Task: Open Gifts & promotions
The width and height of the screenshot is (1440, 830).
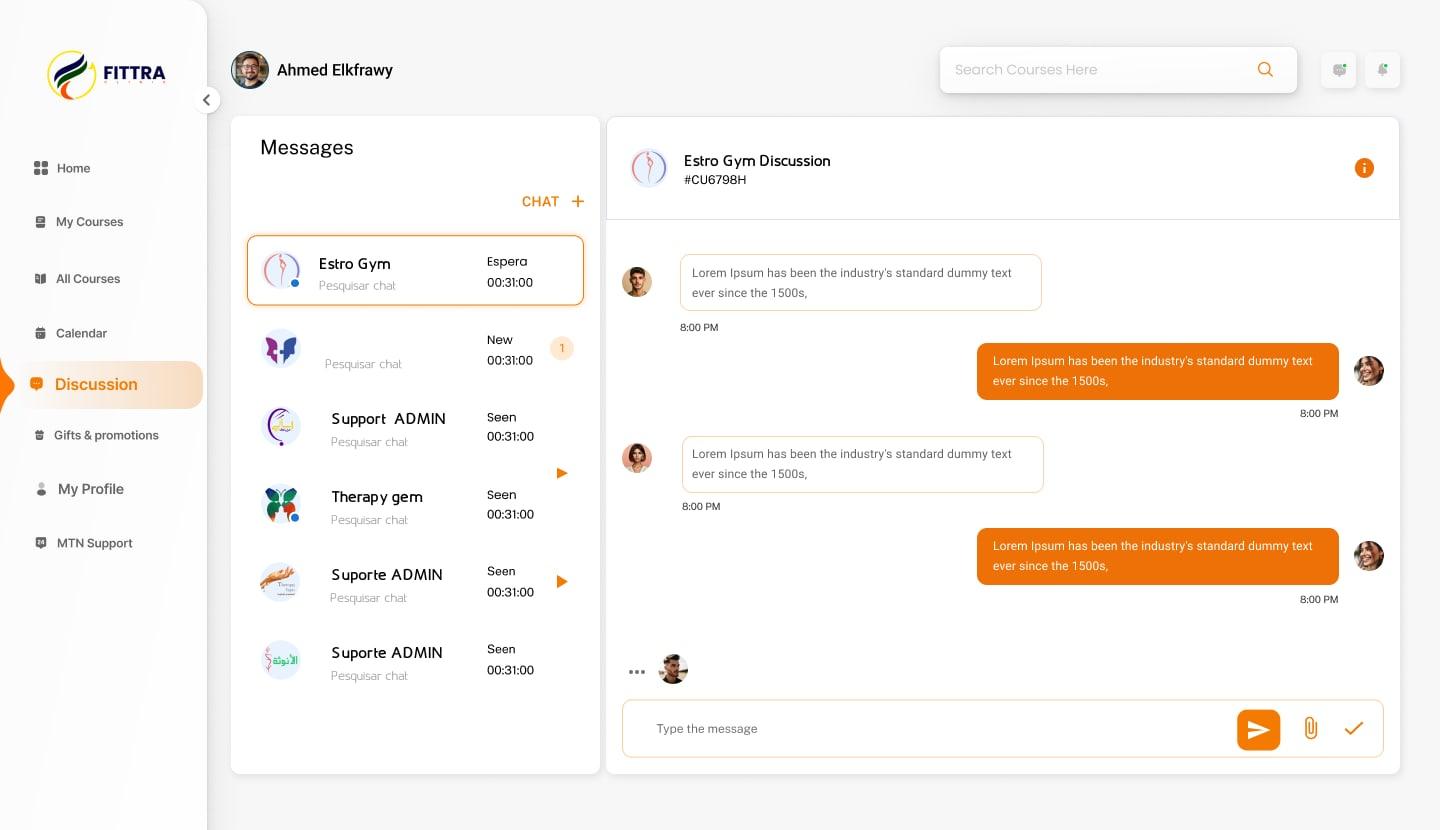Action: (x=96, y=435)
